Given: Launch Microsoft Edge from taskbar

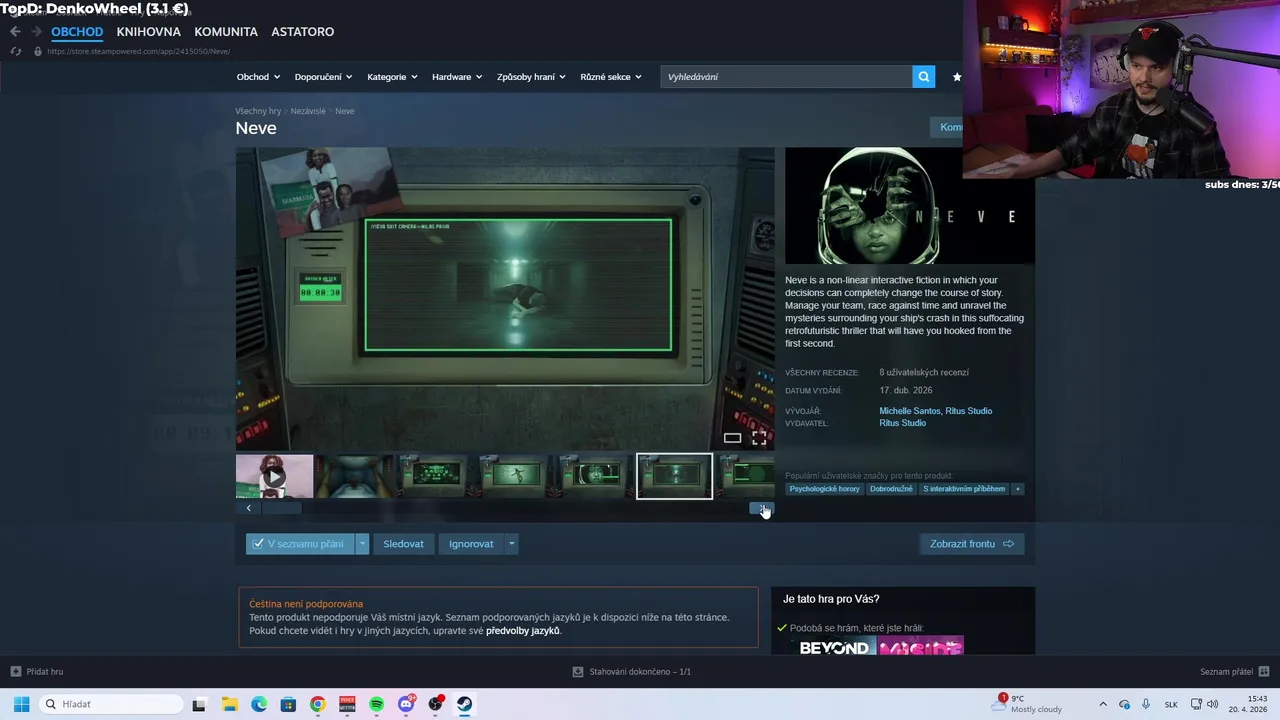Looking at the screenshot, I should coord(259,704).
